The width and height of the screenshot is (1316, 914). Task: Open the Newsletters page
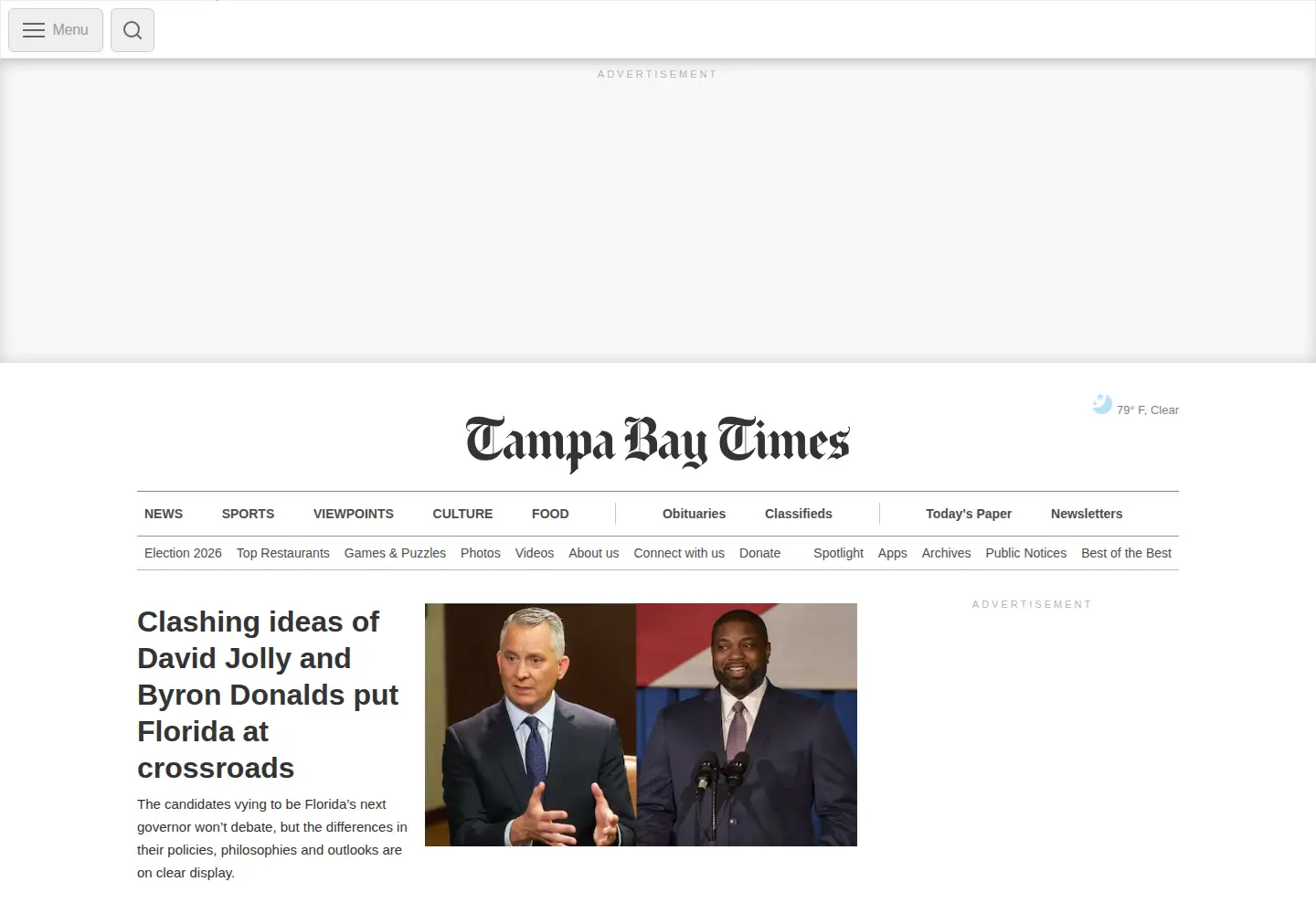click(1087, 514)
